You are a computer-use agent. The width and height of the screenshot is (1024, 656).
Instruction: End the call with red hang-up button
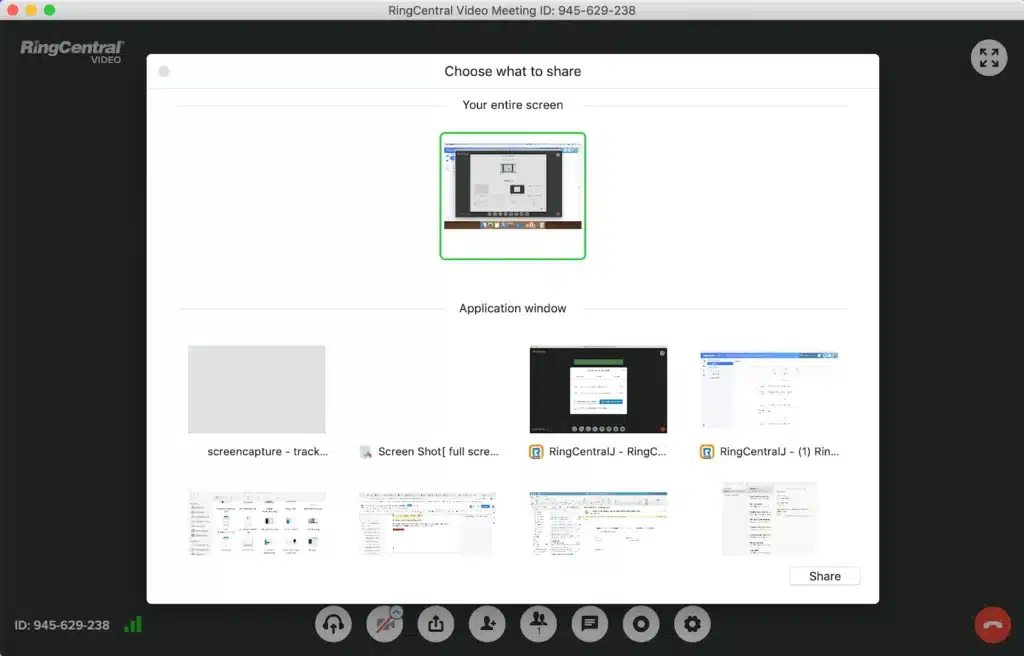(992, 624)
